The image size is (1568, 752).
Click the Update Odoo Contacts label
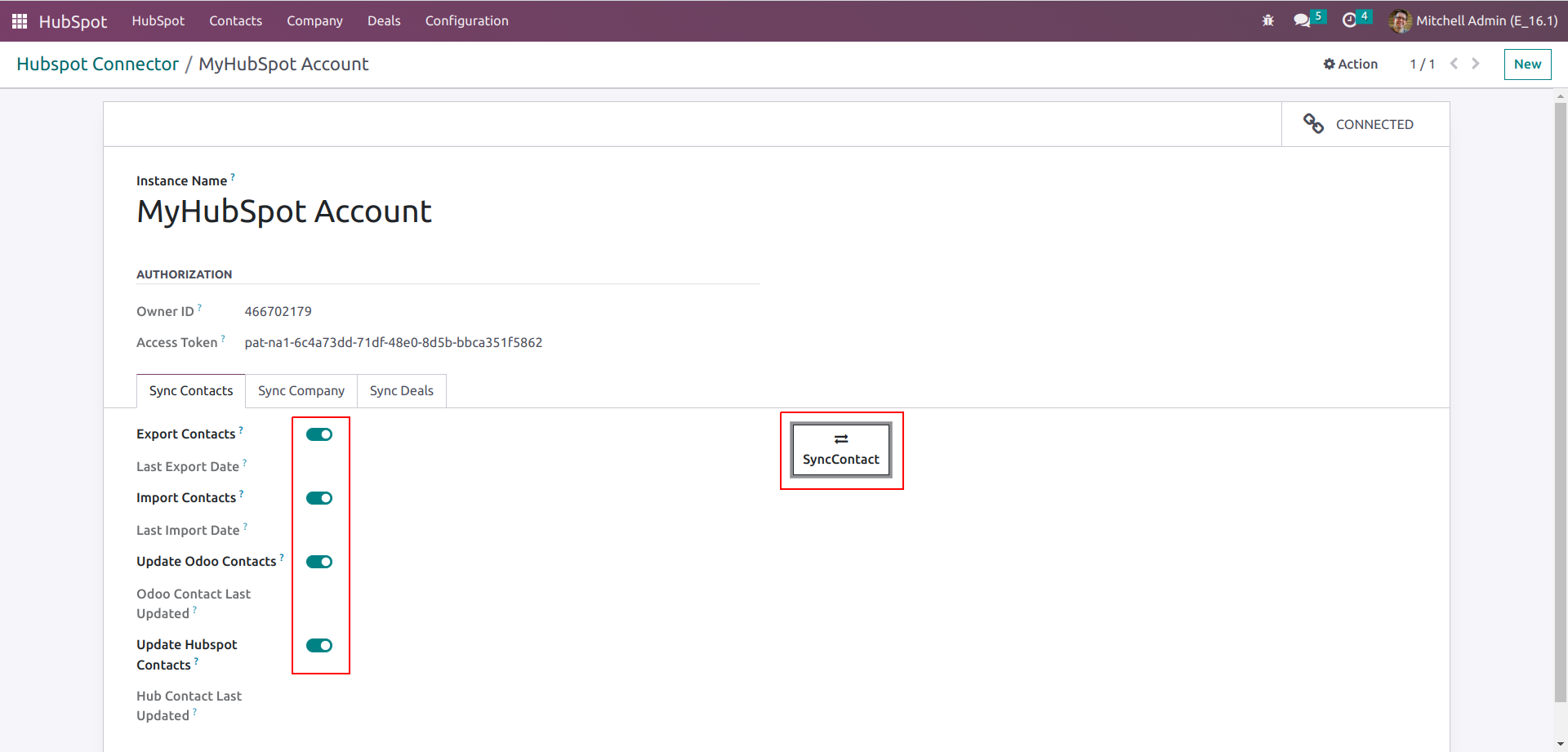pyautogui.click(x=207, y=562)
